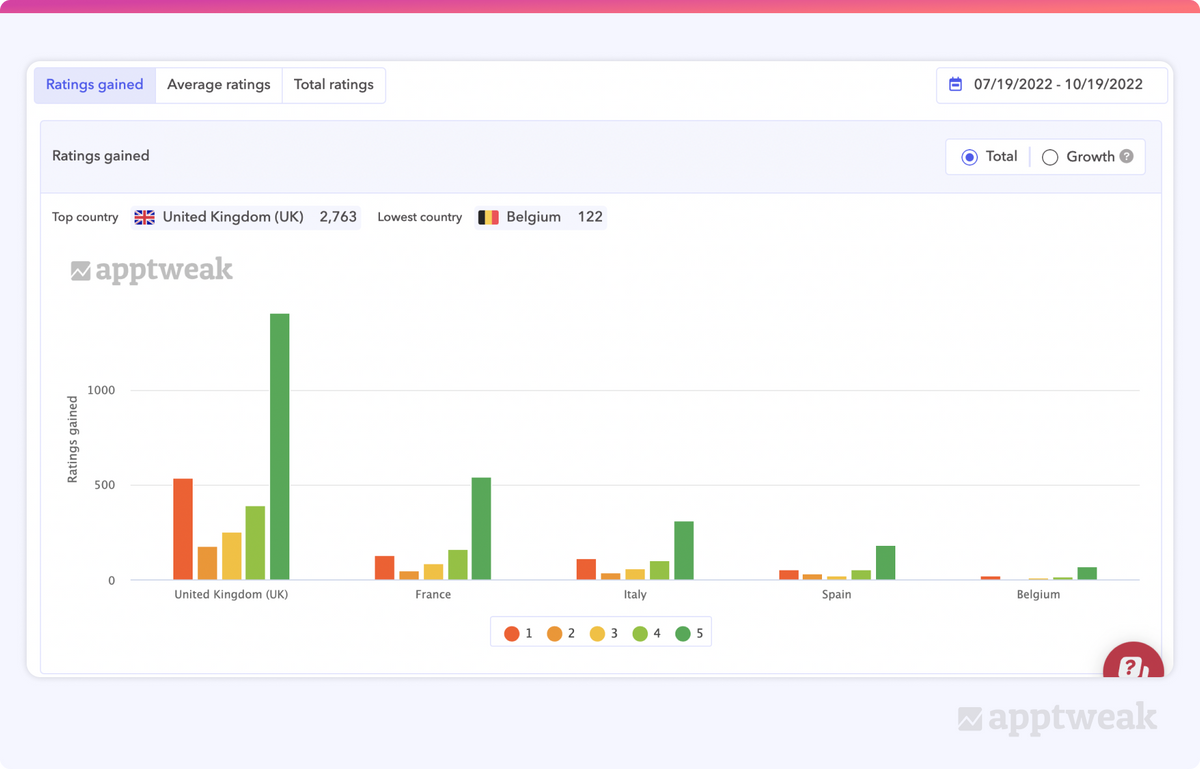Click the Belgium flag icon

pos(488,217)
